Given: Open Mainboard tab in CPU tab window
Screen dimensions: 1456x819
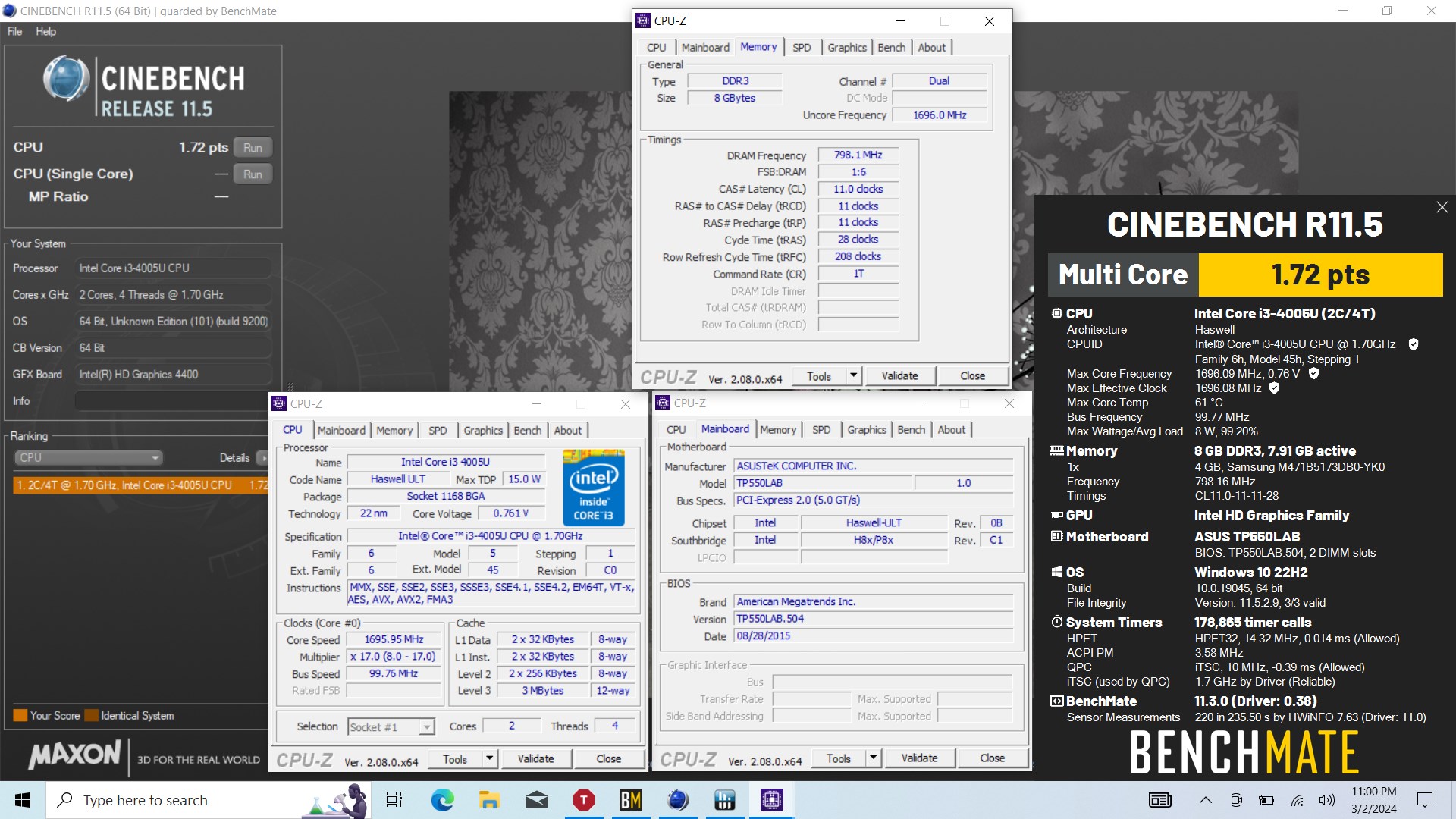Looking at the screenshot, I should pyautogui.click(x=341, y=430).
